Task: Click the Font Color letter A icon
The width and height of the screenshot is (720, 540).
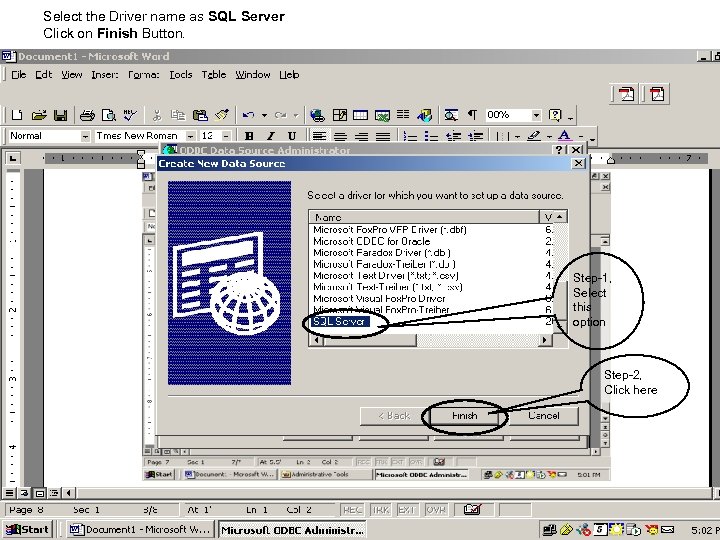Action: pos(564,136)
